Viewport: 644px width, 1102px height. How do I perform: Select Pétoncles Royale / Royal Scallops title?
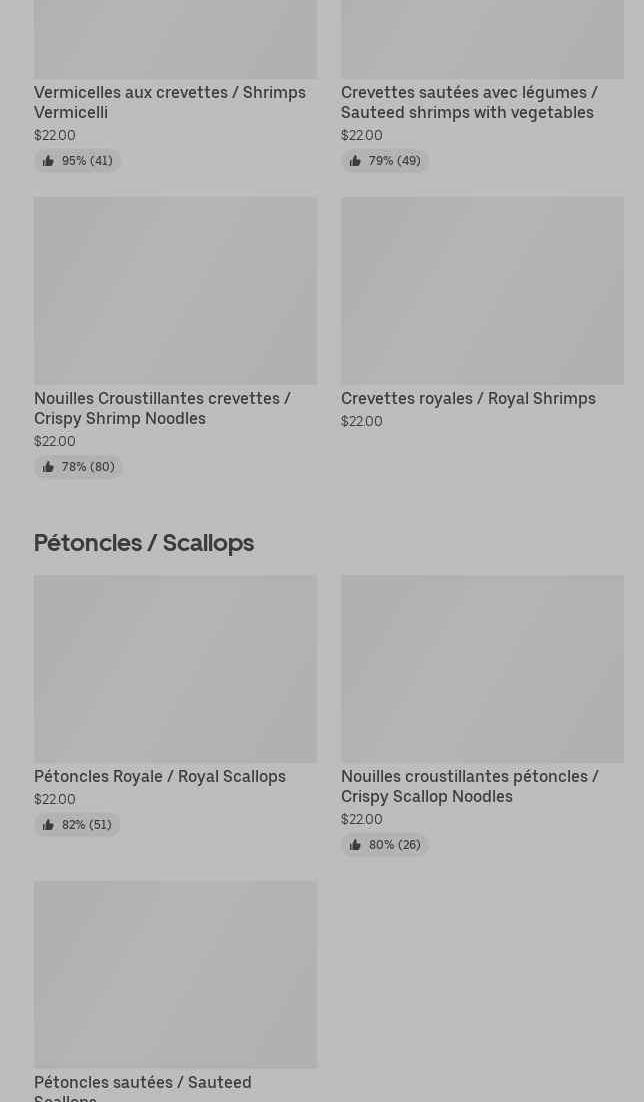[x=160, y=776]
